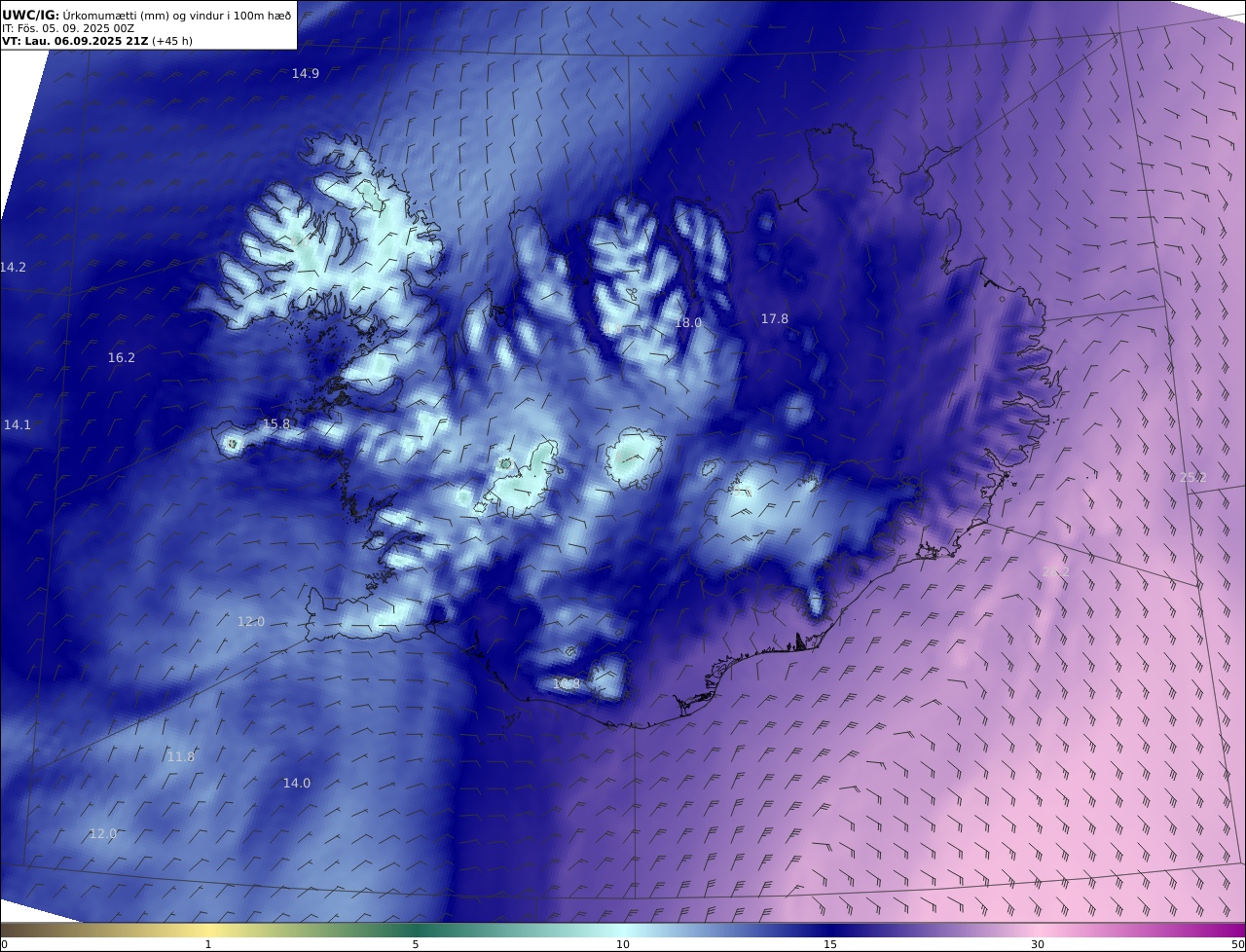Click the colour scale tick labelled 15
Viewport: 1246px width, 952px height.
pos(830,944)
